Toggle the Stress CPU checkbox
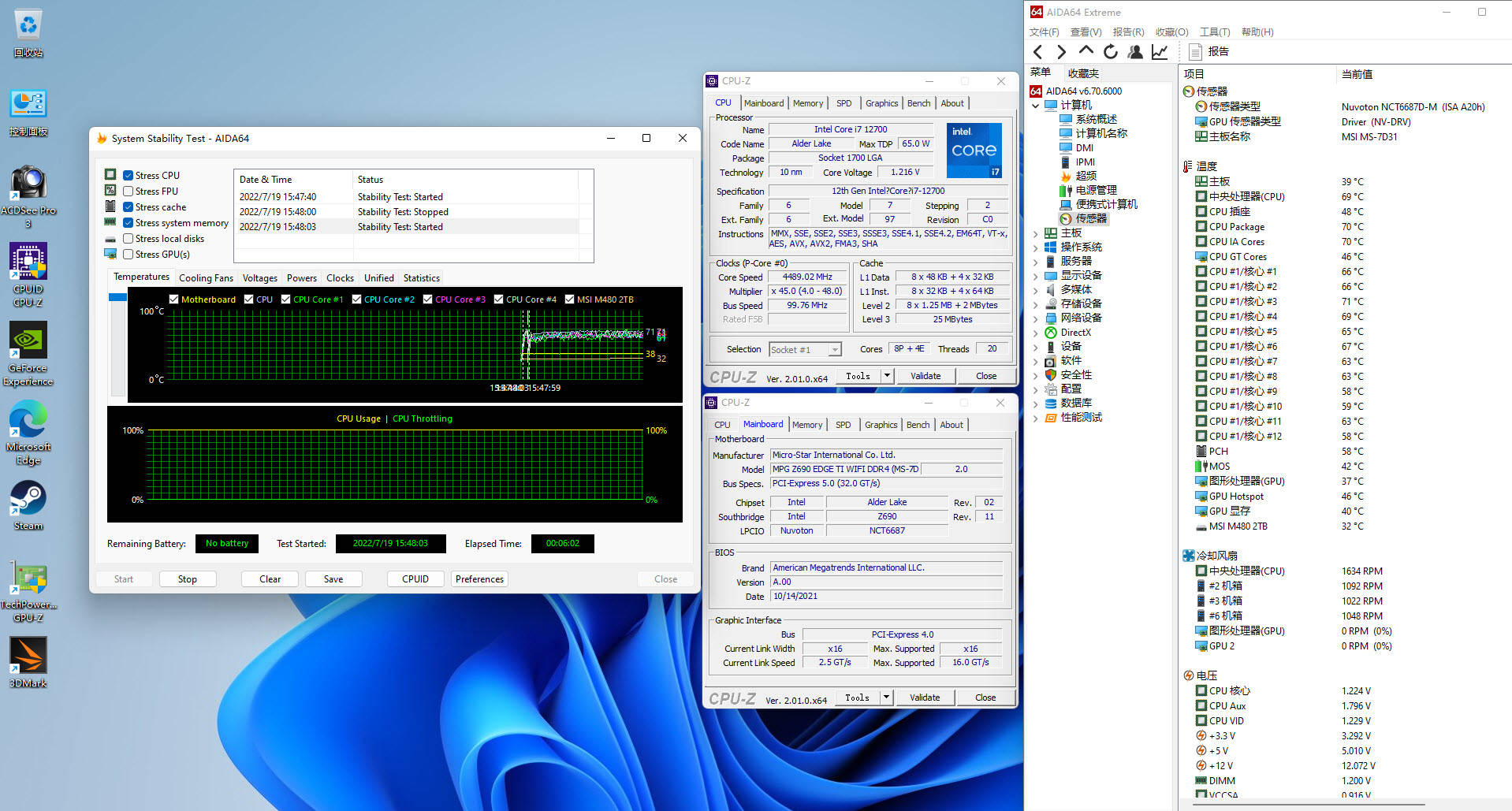The width and height of the screenshot is (1512, 811). click(128, 176)
